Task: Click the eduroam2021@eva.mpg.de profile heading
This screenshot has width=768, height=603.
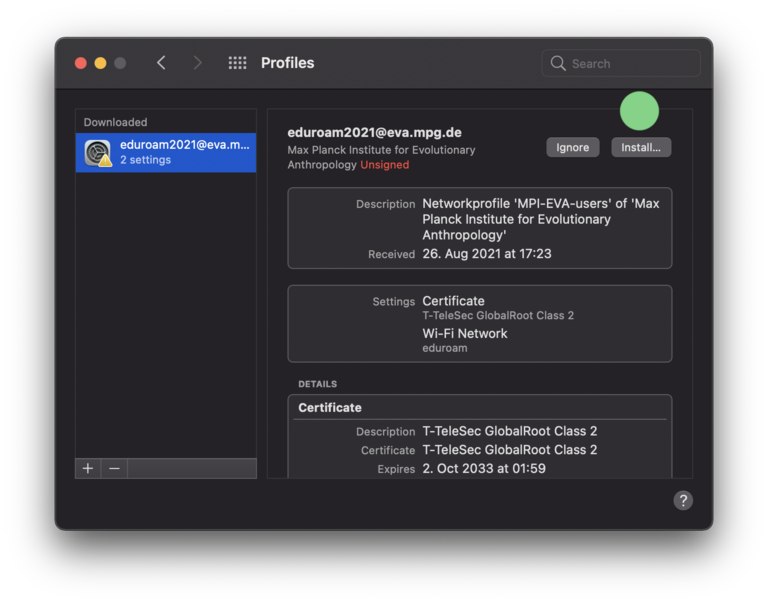Action: [374, 132]
